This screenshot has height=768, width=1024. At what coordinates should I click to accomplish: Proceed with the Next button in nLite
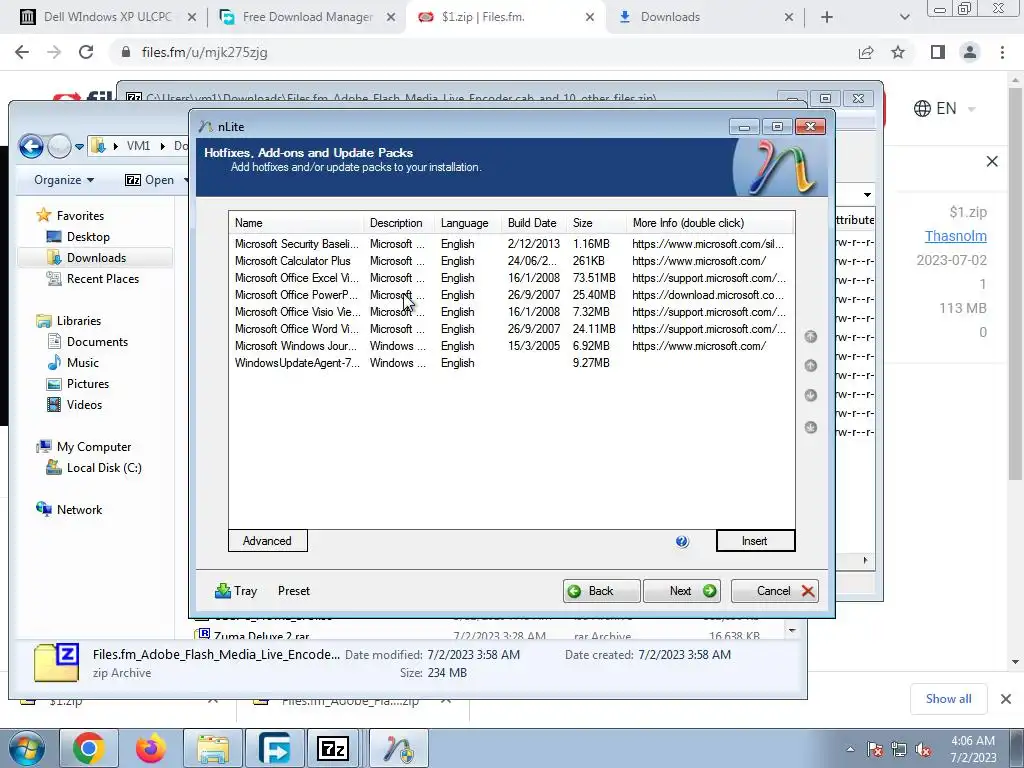[x=682, y=591]
